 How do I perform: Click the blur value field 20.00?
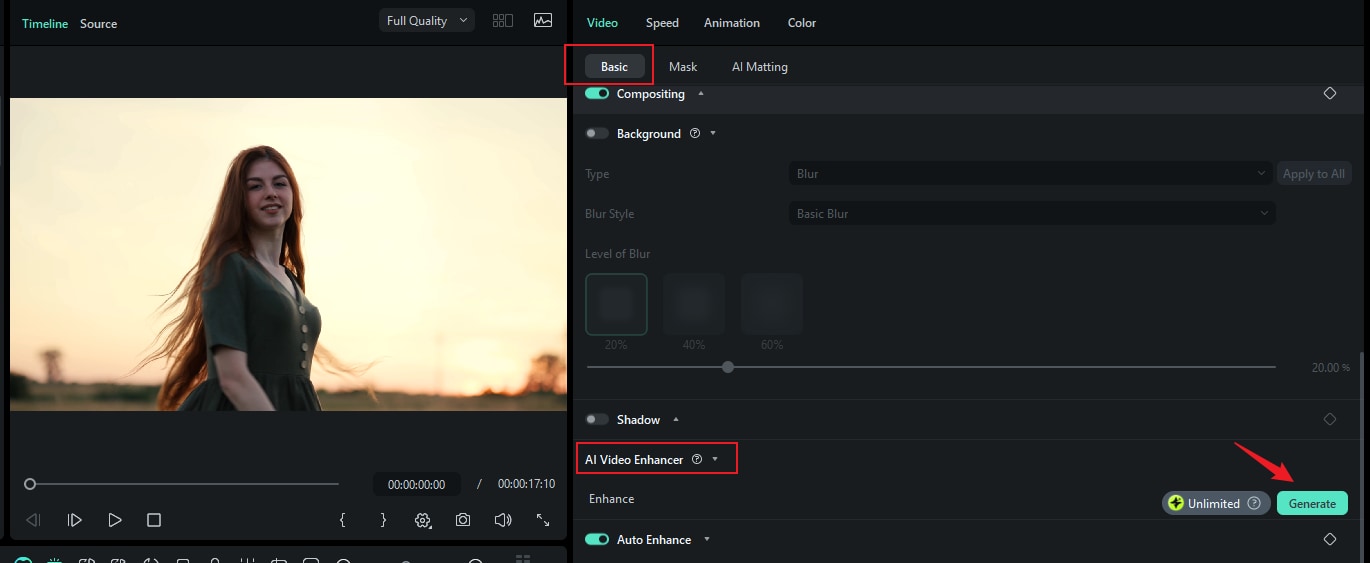tap(1331, 368)
